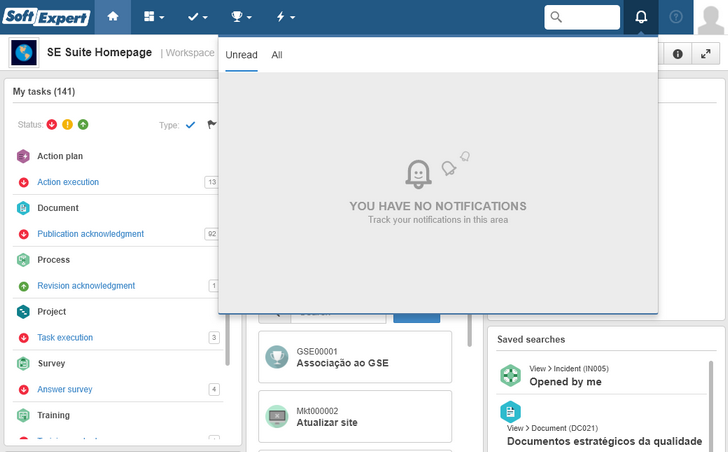Click the teal Document icon in Saved searches
Viewport: 728px width, 452px height.
click(510, 412)
